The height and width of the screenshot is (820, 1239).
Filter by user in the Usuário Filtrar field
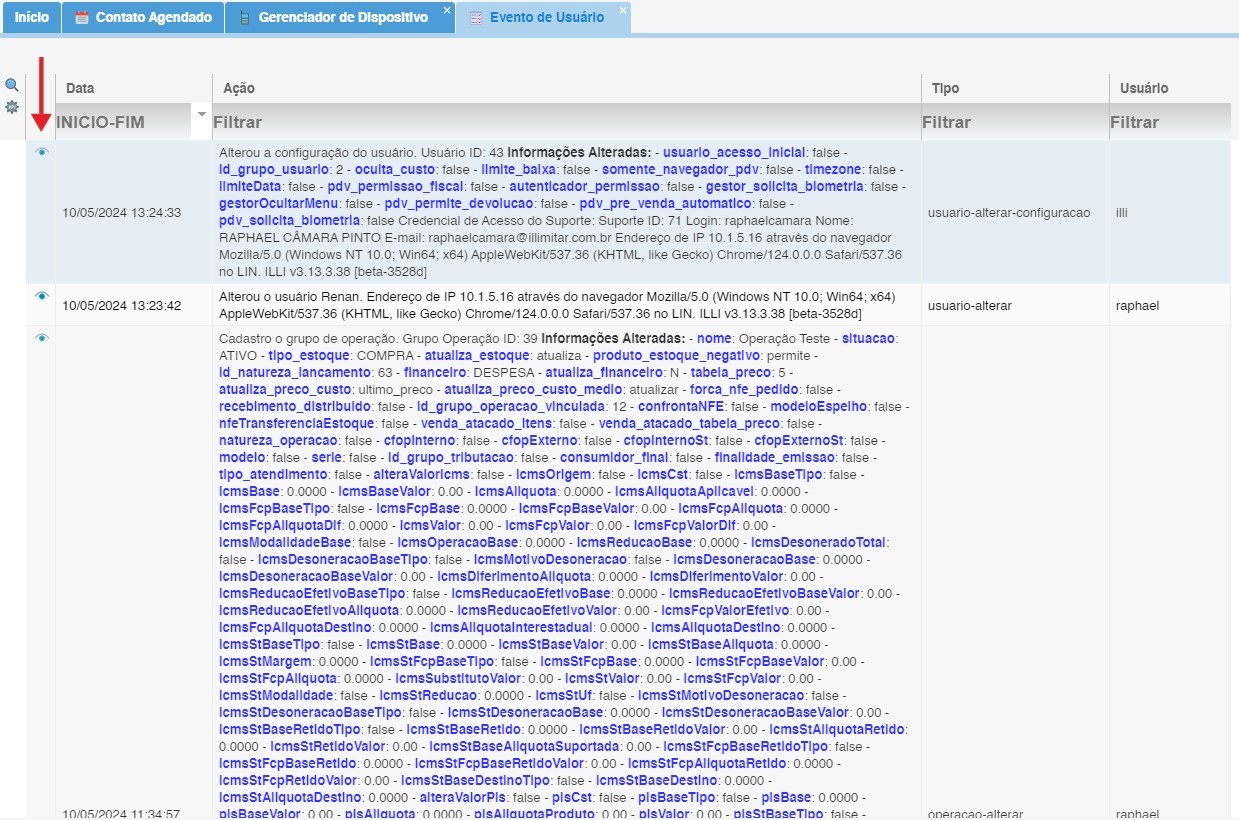click(x=1170, y=122)
